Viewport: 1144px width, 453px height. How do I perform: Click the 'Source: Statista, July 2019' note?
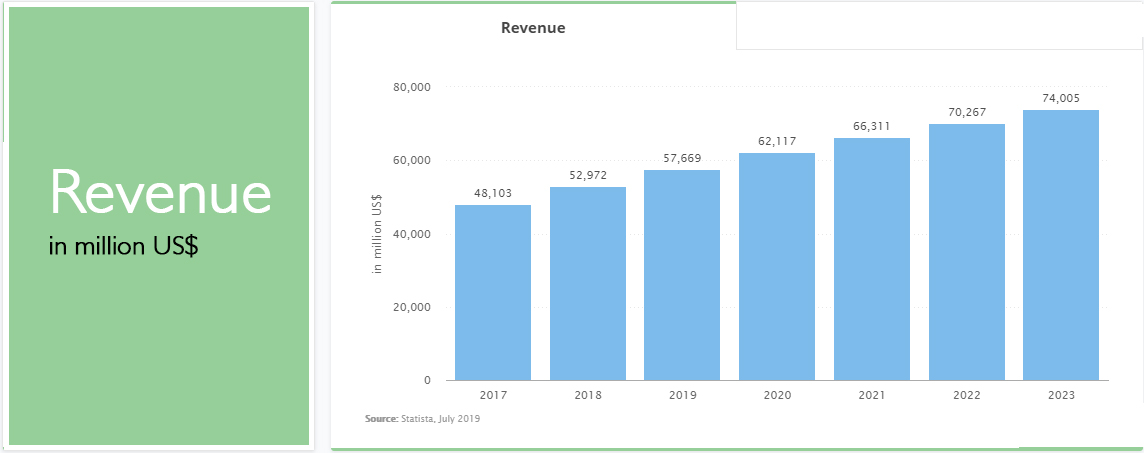(422, 419)
